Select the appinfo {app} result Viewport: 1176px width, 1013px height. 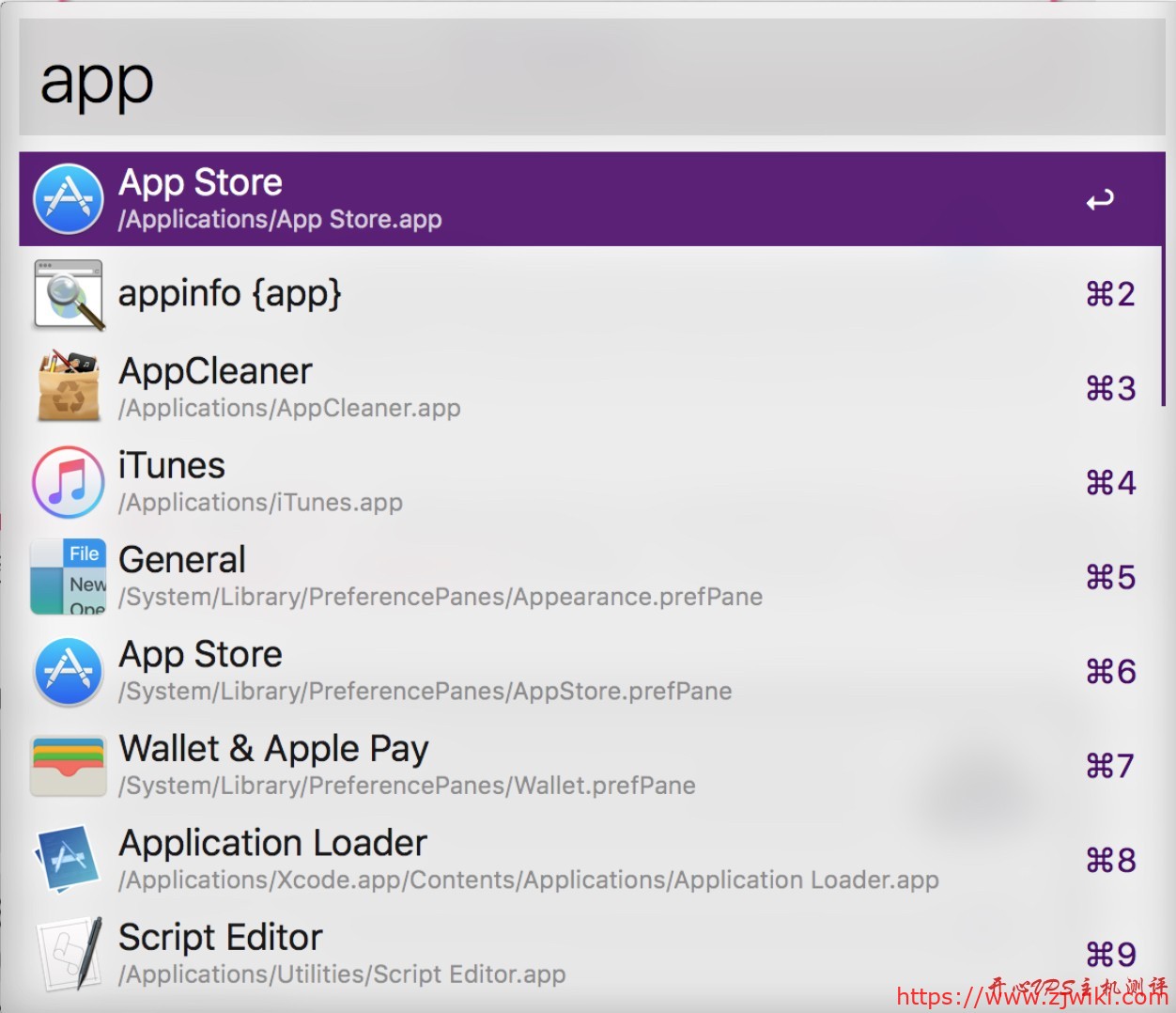[x=230, y=294]
